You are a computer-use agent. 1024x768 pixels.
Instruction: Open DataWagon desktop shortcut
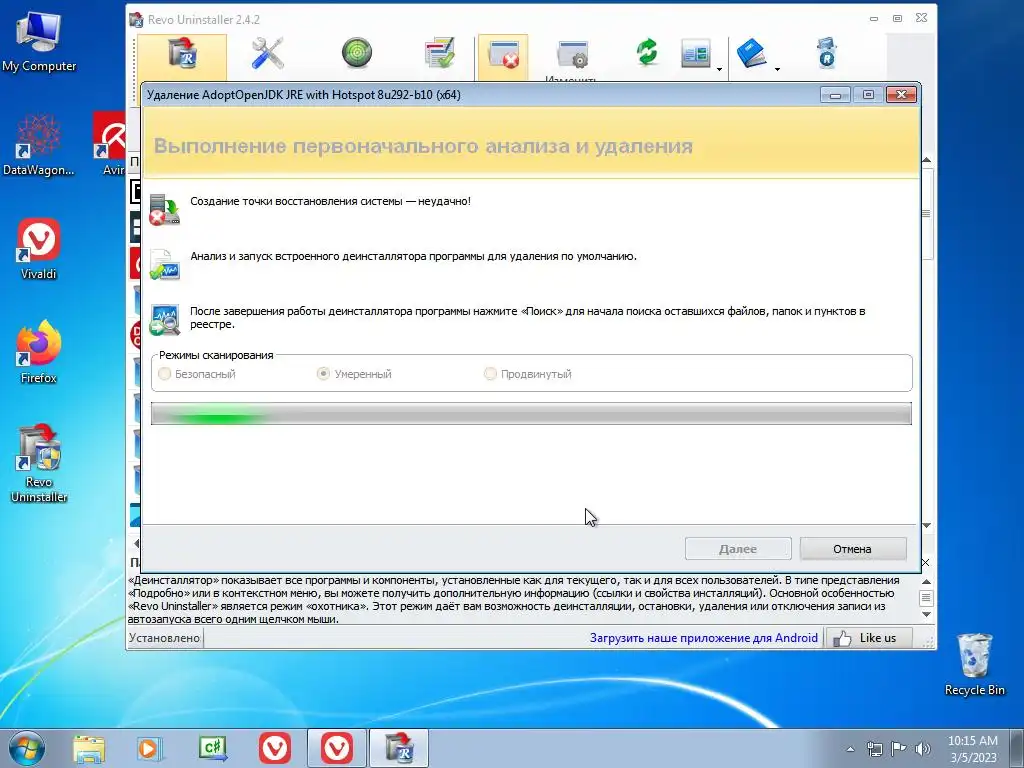coord(39,144)
